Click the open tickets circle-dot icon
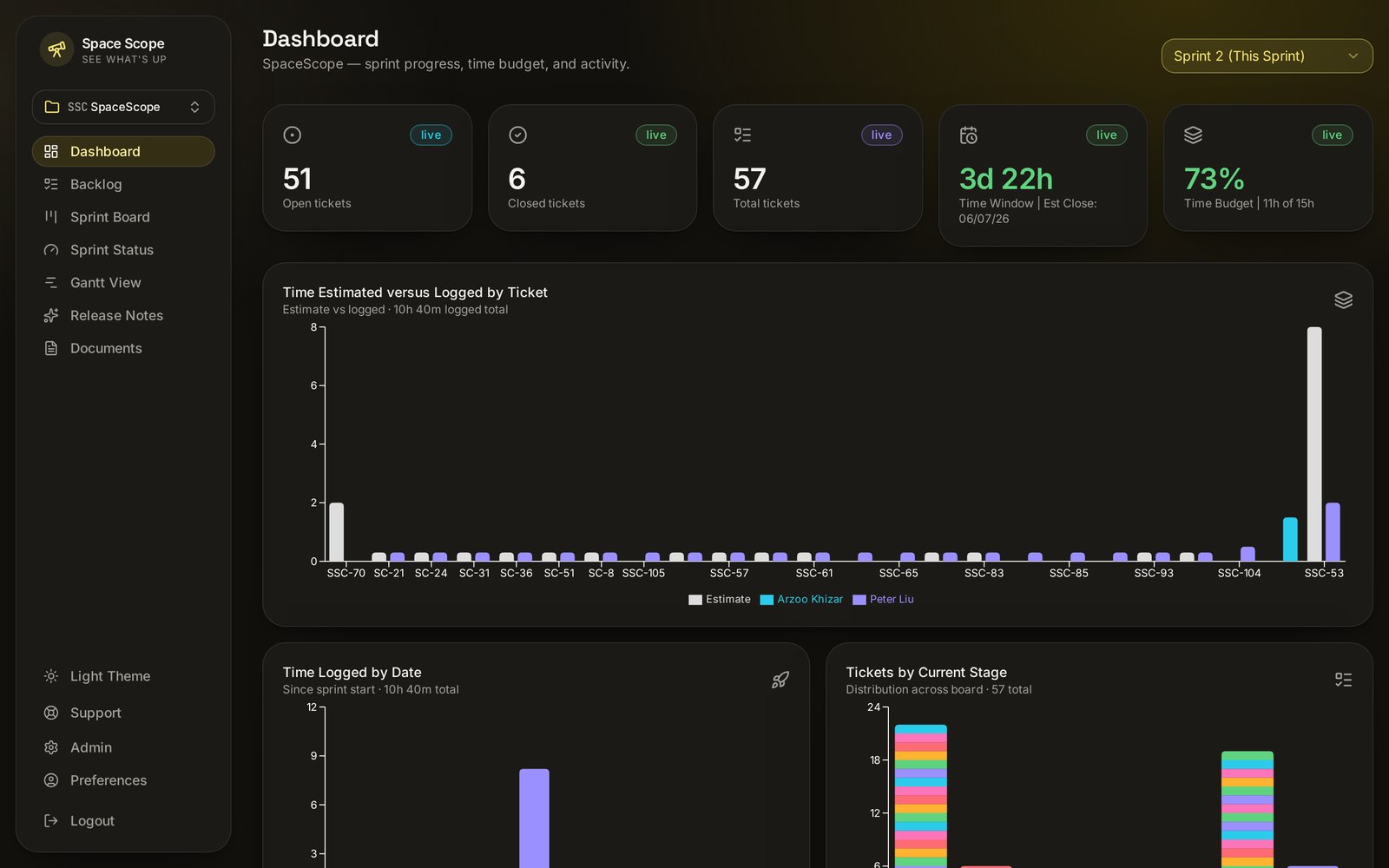Screen dimensions: 1389x868 coord(293,135)
